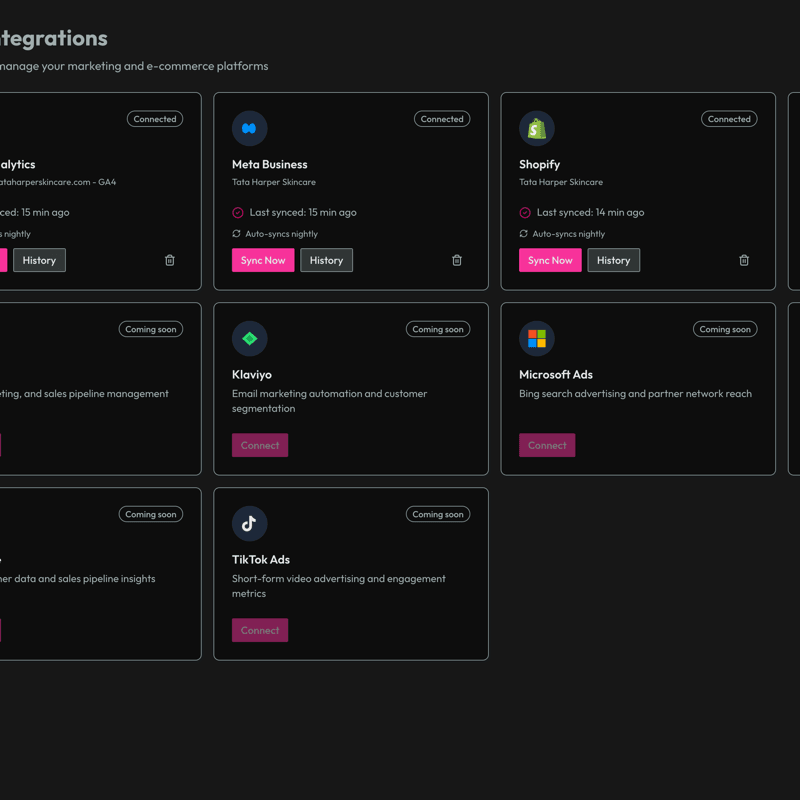Click the TikTok Ads music note icon
The image size is (800, 800).
(x=250, y=524)
